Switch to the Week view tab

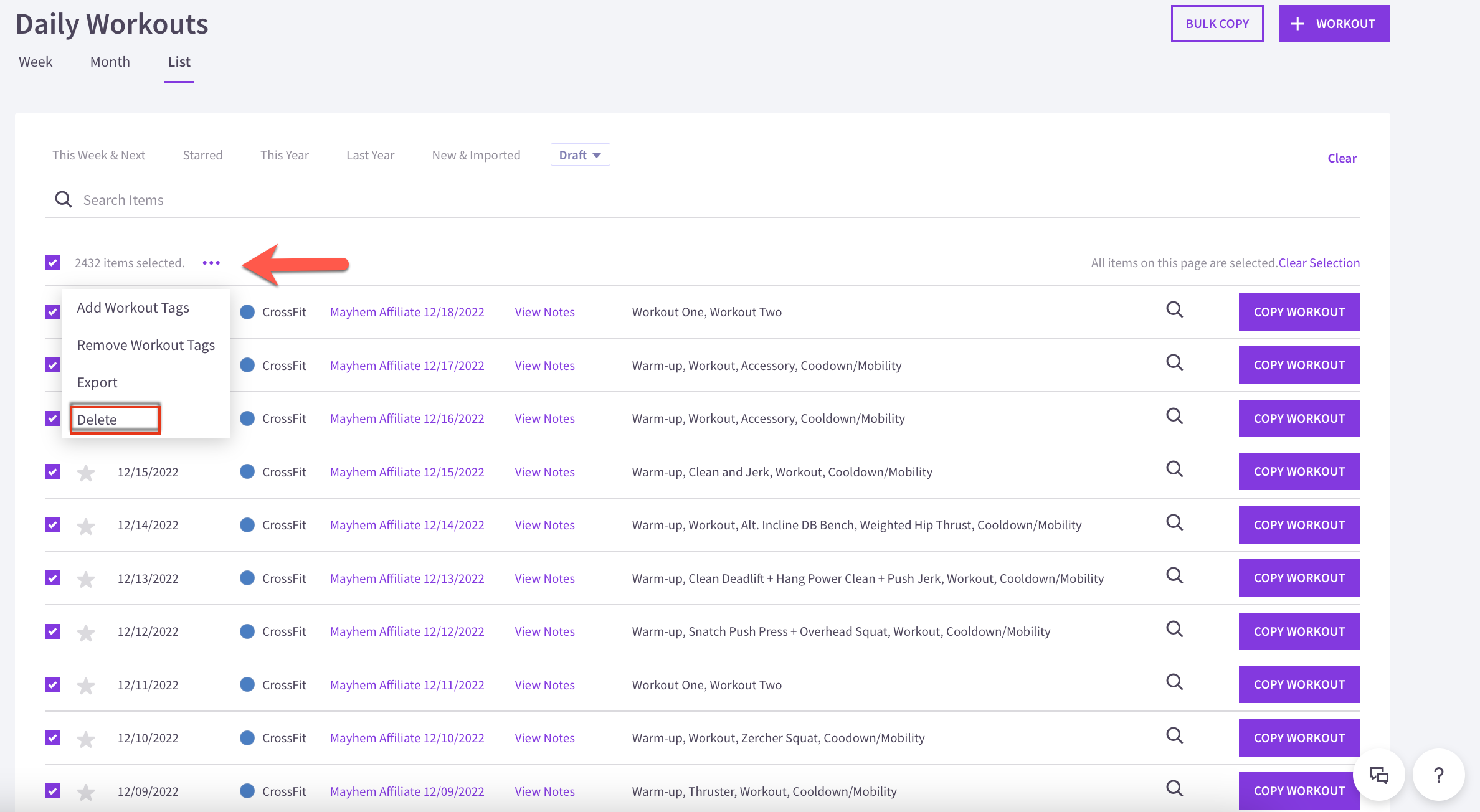pyautogui.click(x=36, y=62)
